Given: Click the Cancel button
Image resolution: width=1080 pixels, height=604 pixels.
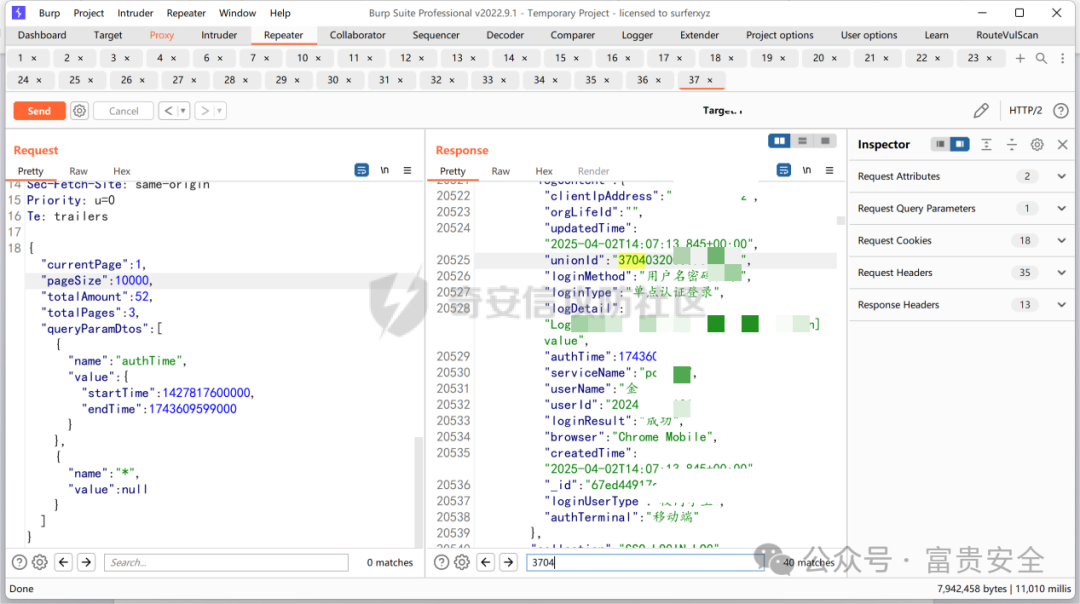Looking at the screenshot, I should (123, 111).
